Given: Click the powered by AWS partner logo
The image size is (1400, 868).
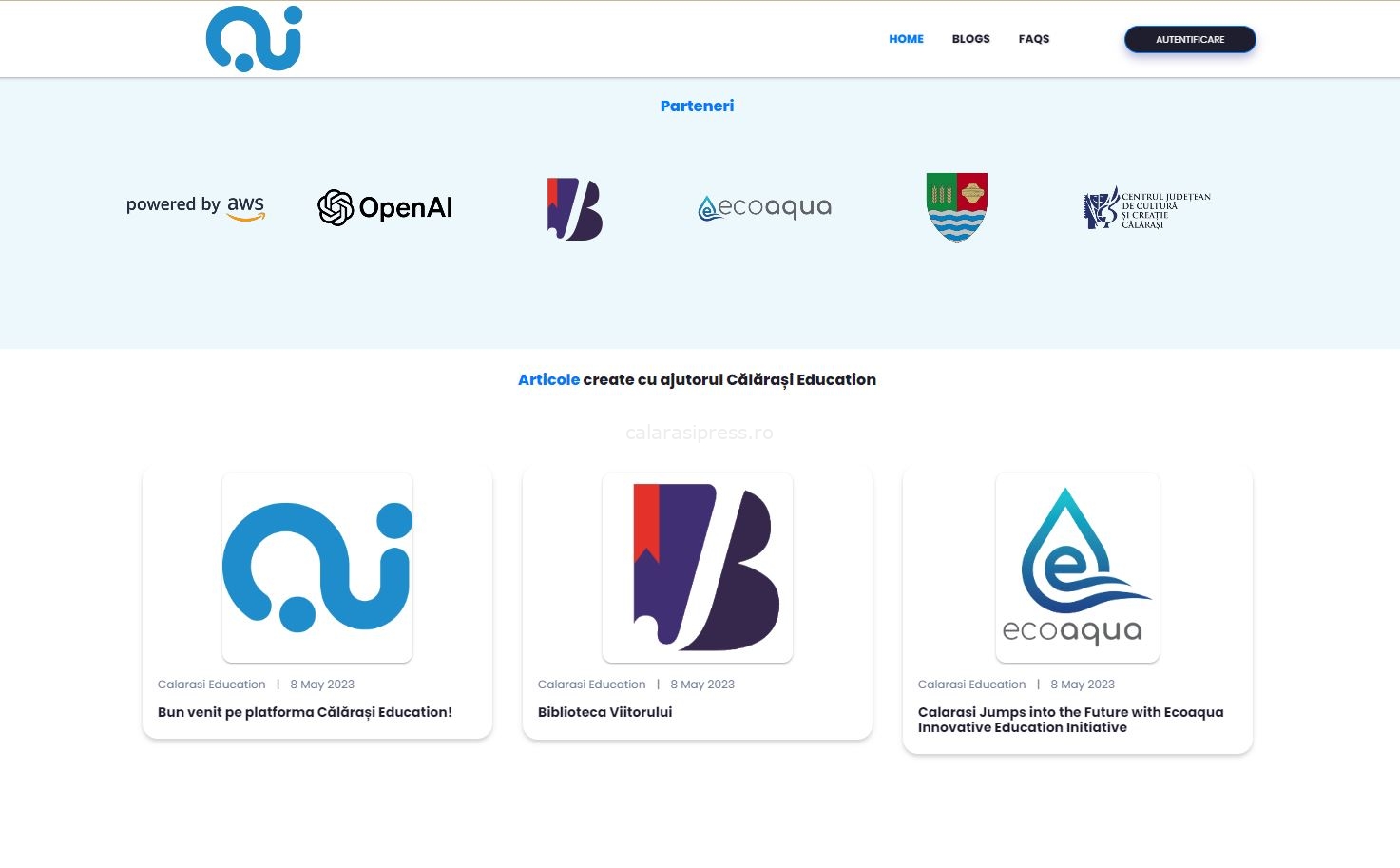Looking at the screenshot, I should 196,206.
